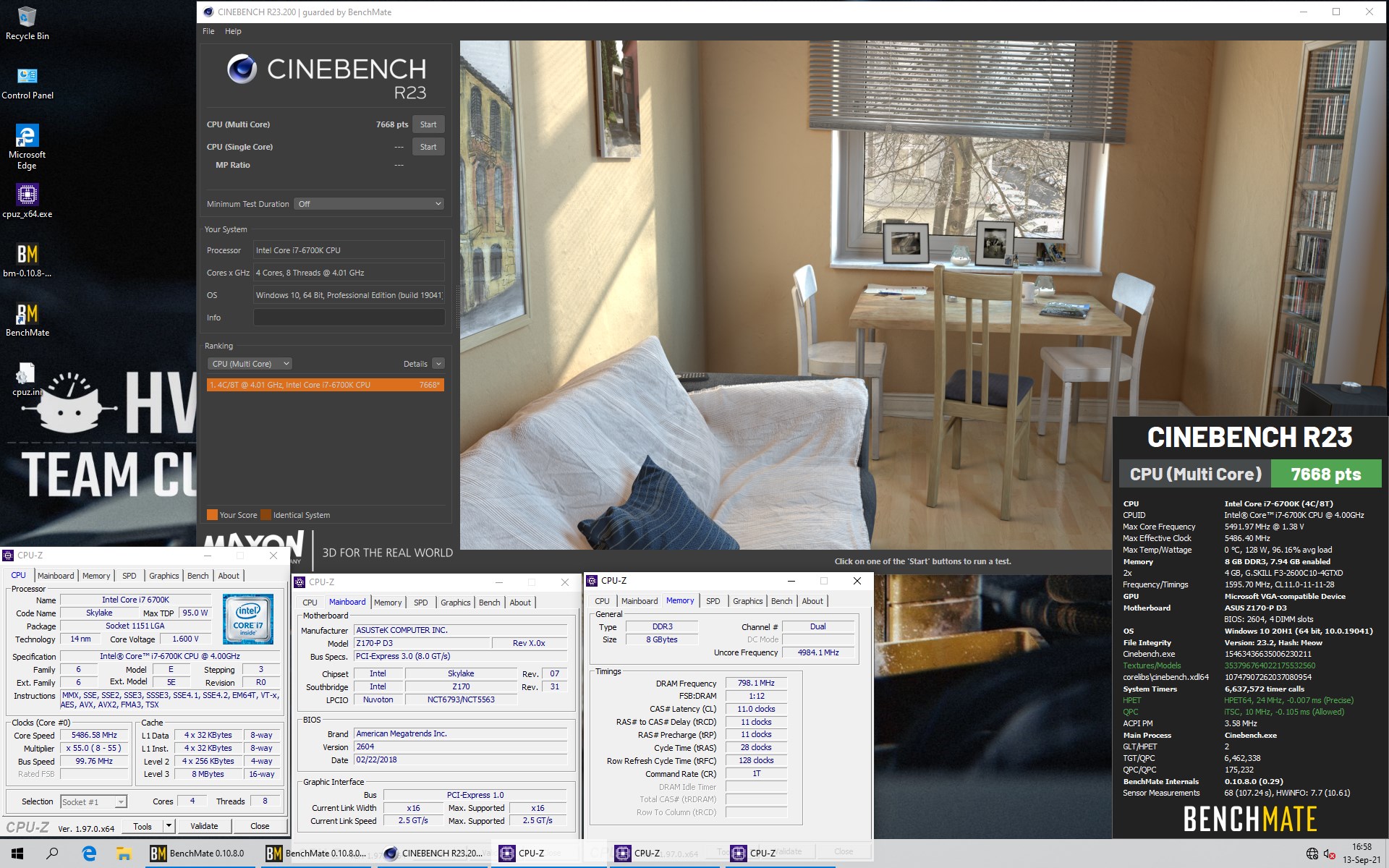Click Close button in CPU-Z CPU window
This screenshot has width=1389, height=868.
[x=260, y=826]
